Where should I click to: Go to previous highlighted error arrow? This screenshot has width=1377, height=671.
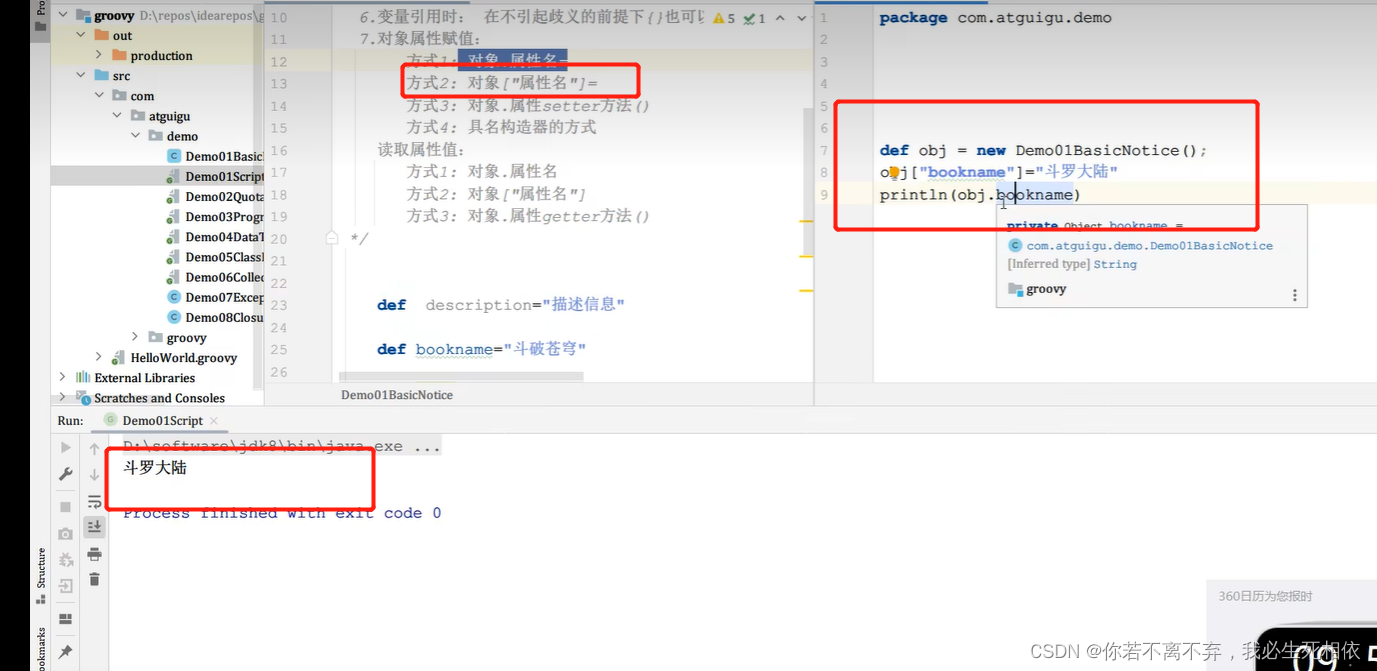point(781,18)
